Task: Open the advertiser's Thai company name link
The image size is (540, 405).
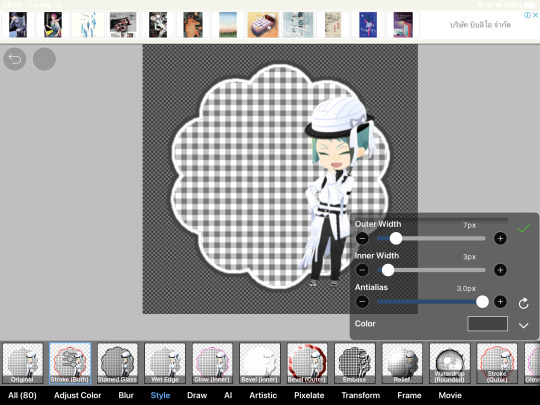Action: [480, 25]
